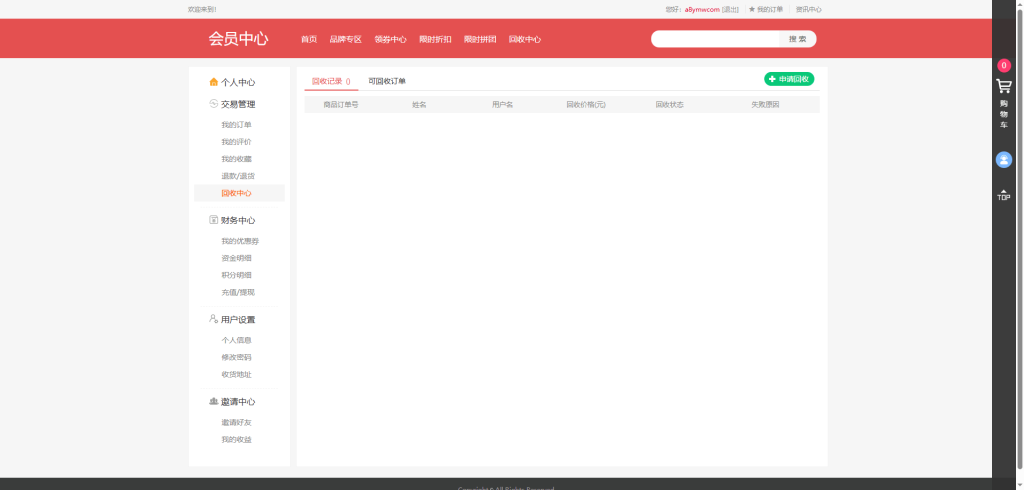Click the 回收状态 column header
1024x490 pixels.
point(669,105)
